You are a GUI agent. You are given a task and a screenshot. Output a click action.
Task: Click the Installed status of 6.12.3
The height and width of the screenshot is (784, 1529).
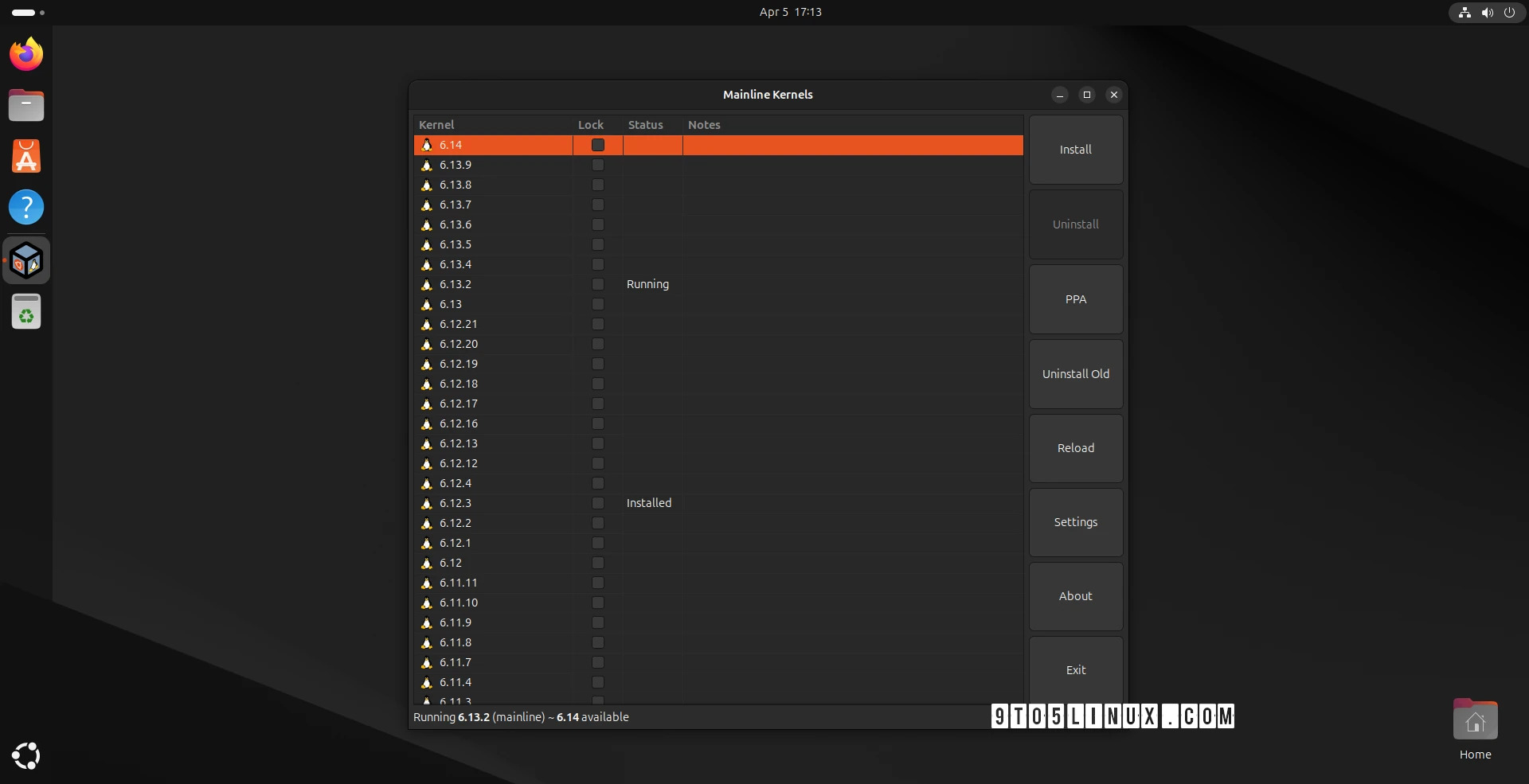click(649, 503)
